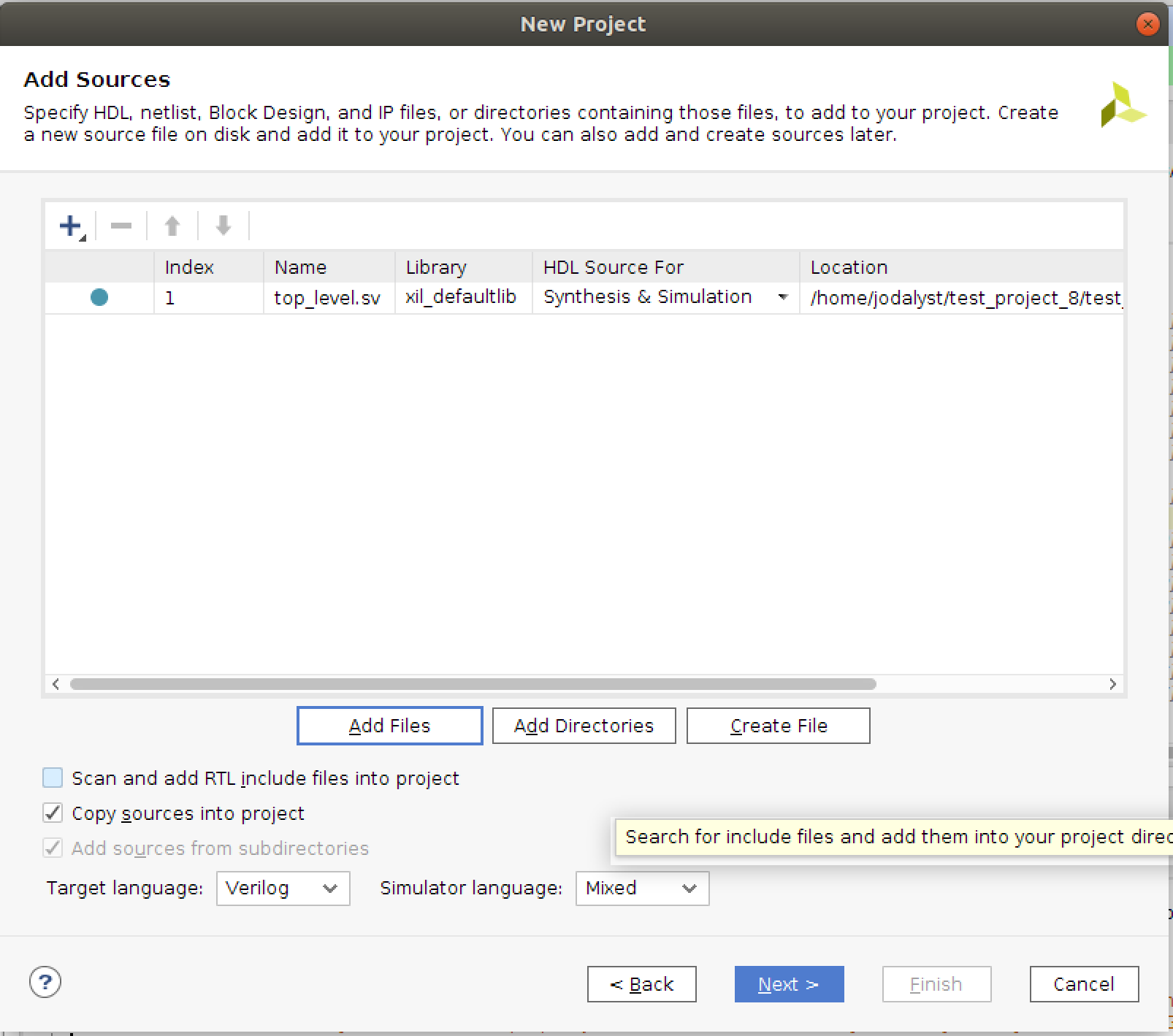Open the help question mark icon
This screenshot has height=1036, width=1173.
pos(45,982)
